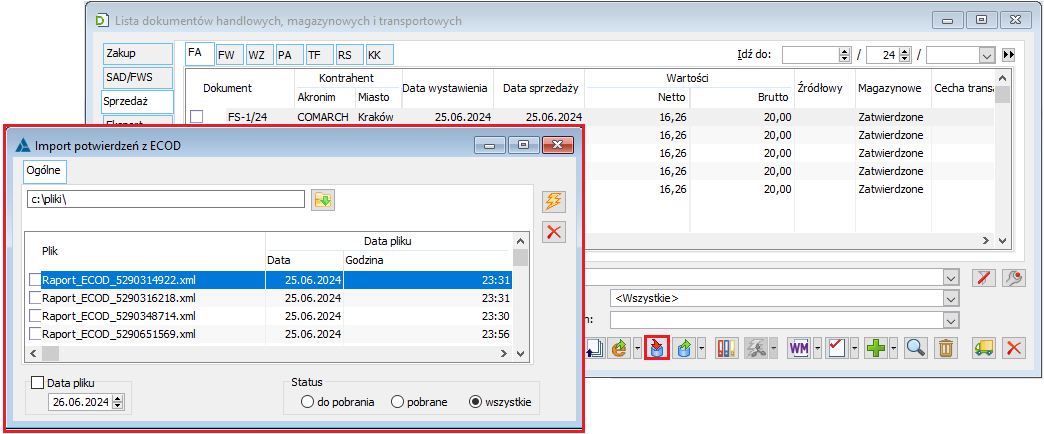The height and width of the screenshot is (434, 1044).
Task: Select the Ogólne tab in import dialog
Action: (45, 172)
